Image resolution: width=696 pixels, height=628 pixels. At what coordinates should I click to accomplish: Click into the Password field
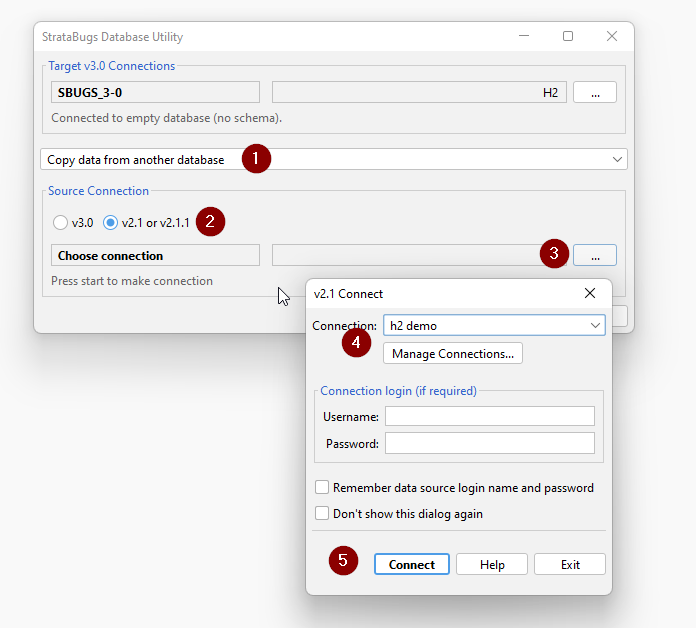(489, 443)
